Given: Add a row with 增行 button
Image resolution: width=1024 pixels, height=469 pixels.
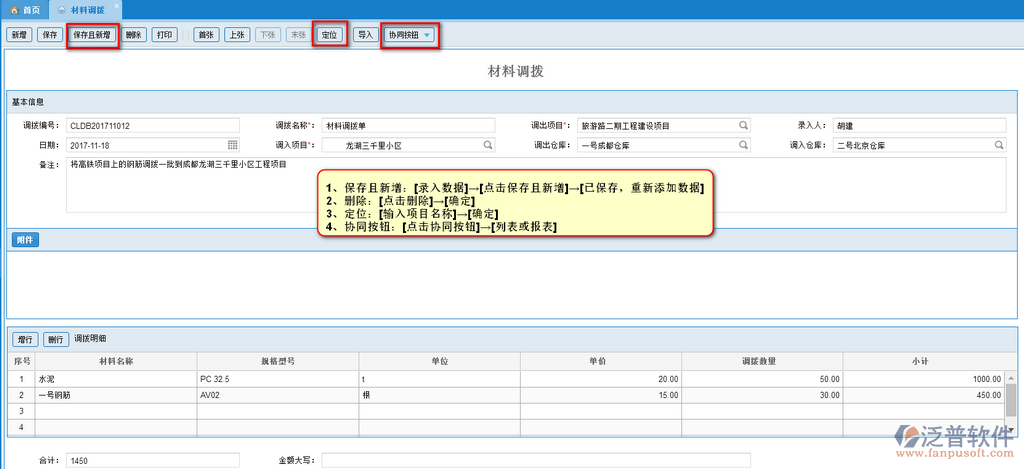Looking at the screenshot, I should point(25,339).
